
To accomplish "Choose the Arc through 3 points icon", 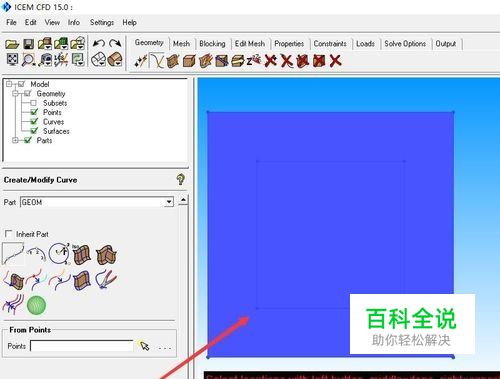I will click(36, 255).
